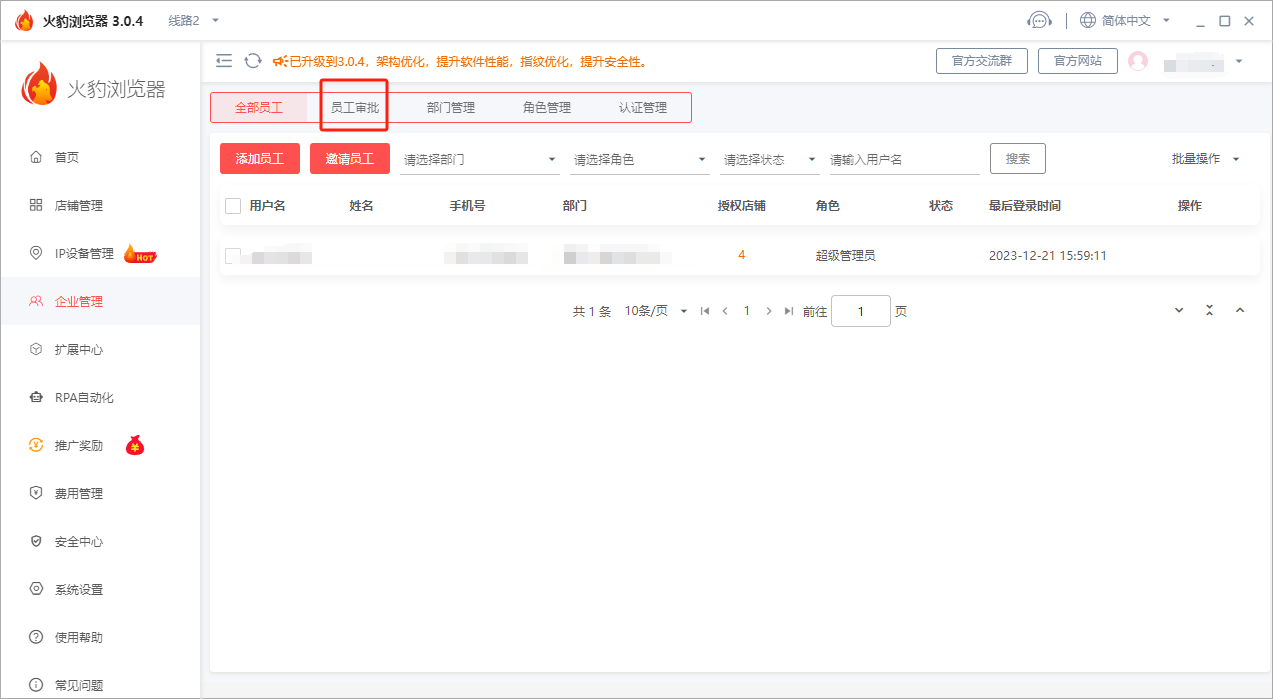Open 推广奖励 with the red packet badge
Viewport: 1273px width, 699px height.
[35, 445]
